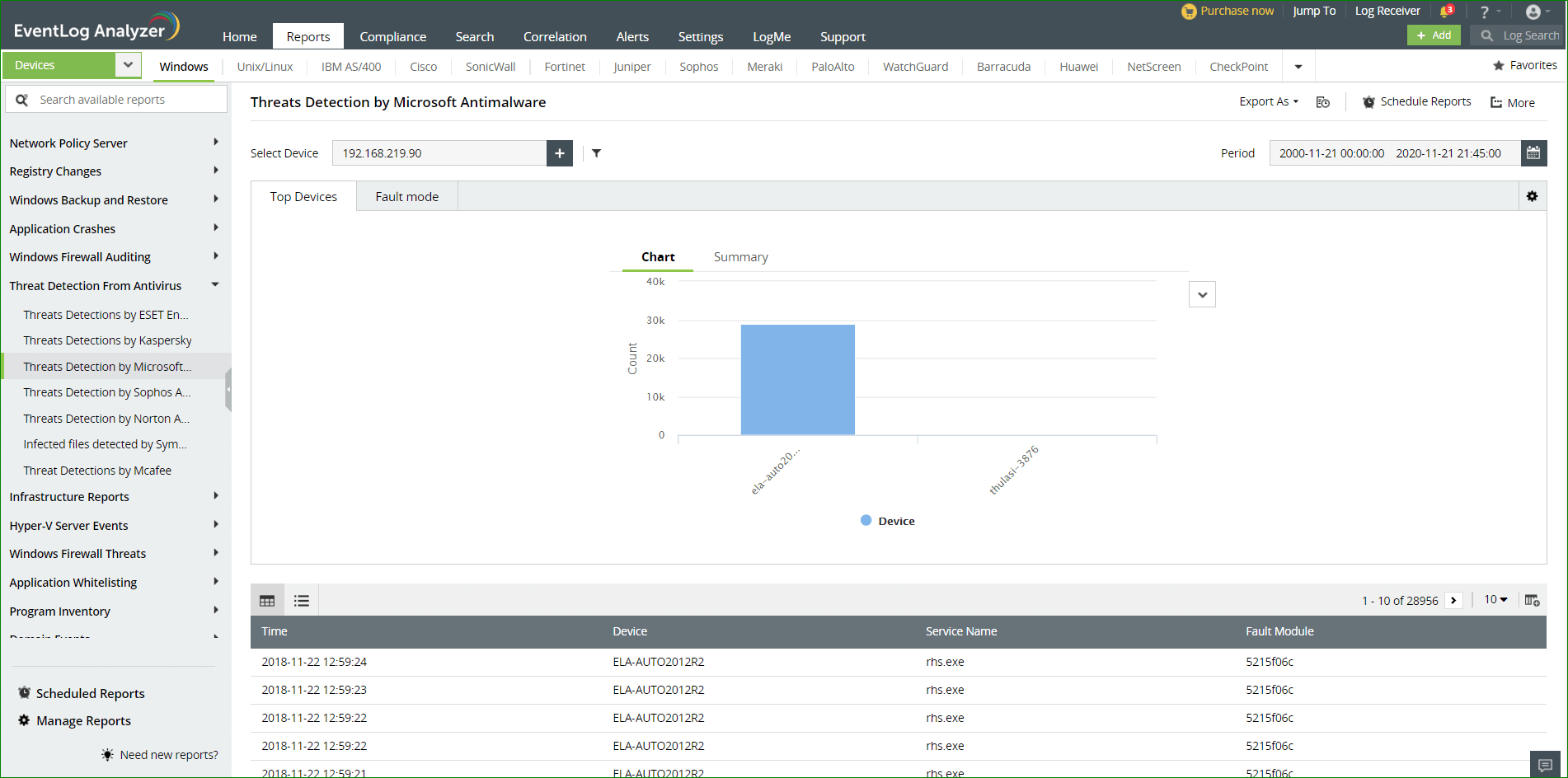Open the user account avatar menu
Image resolution: width=1568 pixels, height=778 pixels.
point(1533,12)
